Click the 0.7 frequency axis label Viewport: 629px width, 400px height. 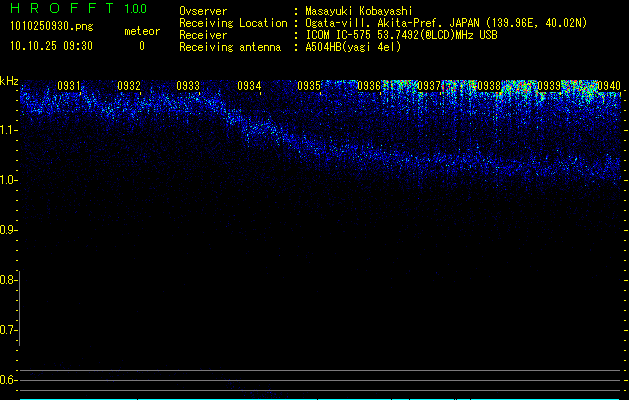8,330
